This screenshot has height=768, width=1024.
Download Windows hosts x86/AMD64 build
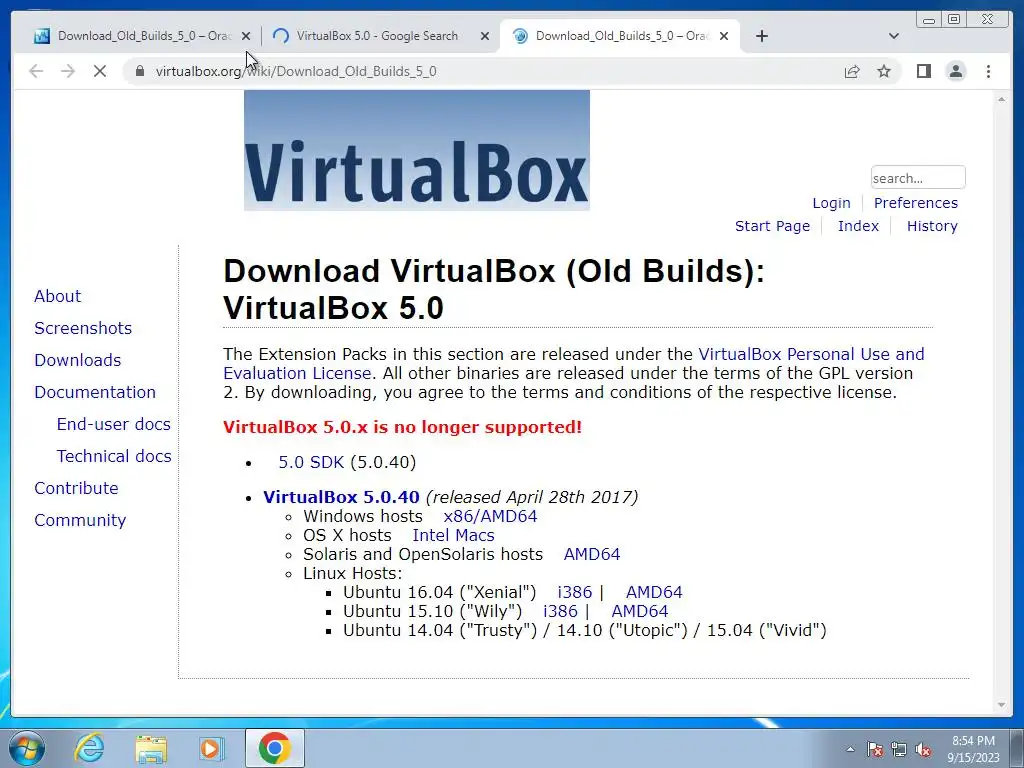point(490,516)
